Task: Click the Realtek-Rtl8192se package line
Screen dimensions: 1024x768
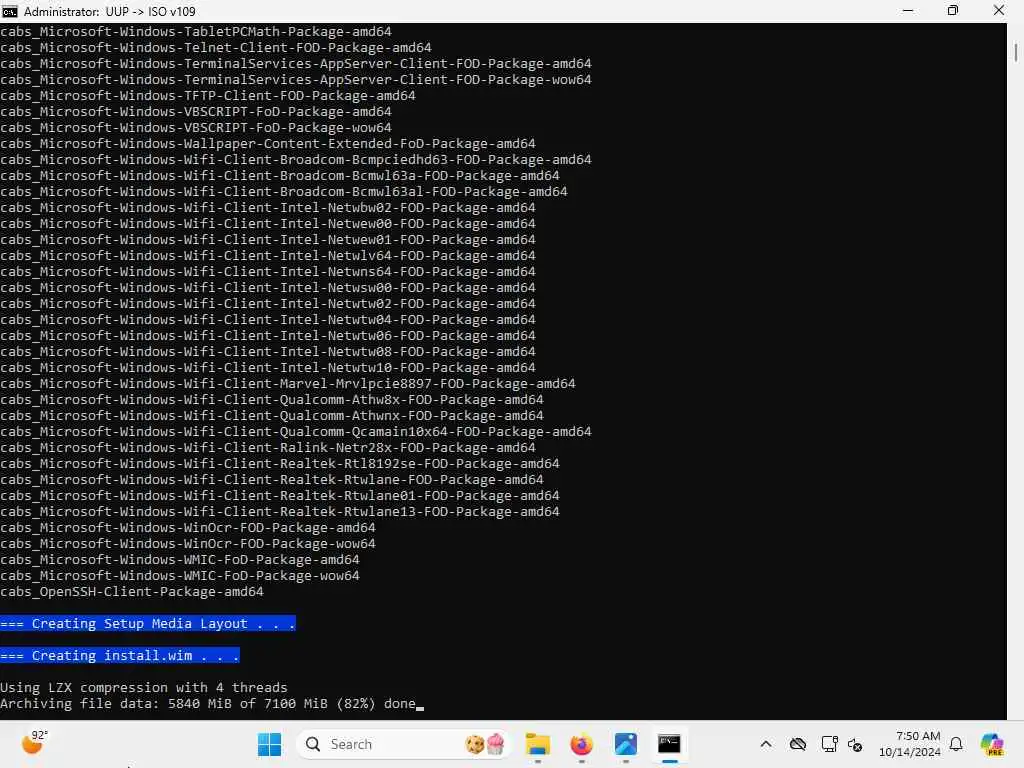Action: pyautogui.click(x=280, y=464)
